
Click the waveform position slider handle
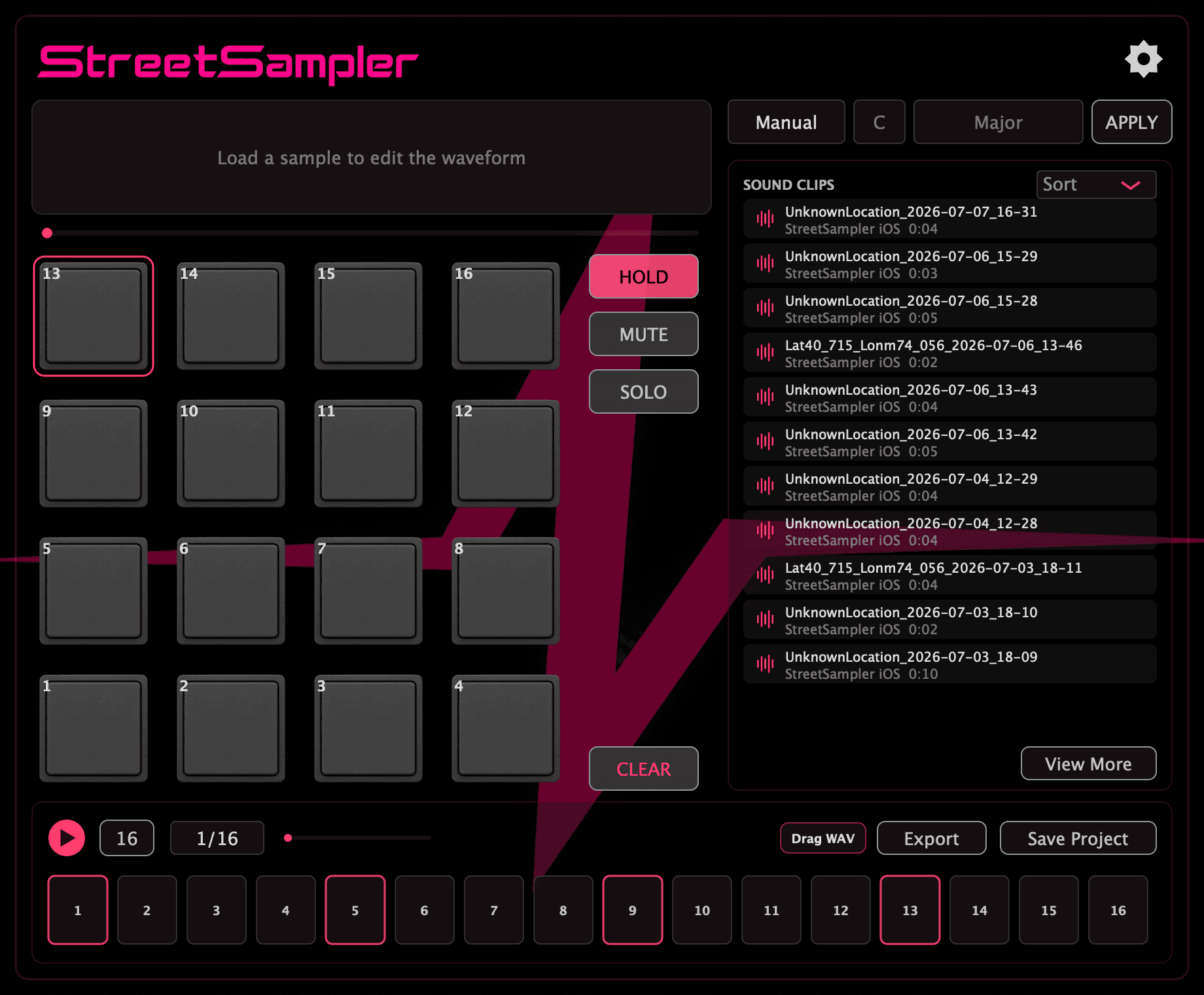coord(47,233)
